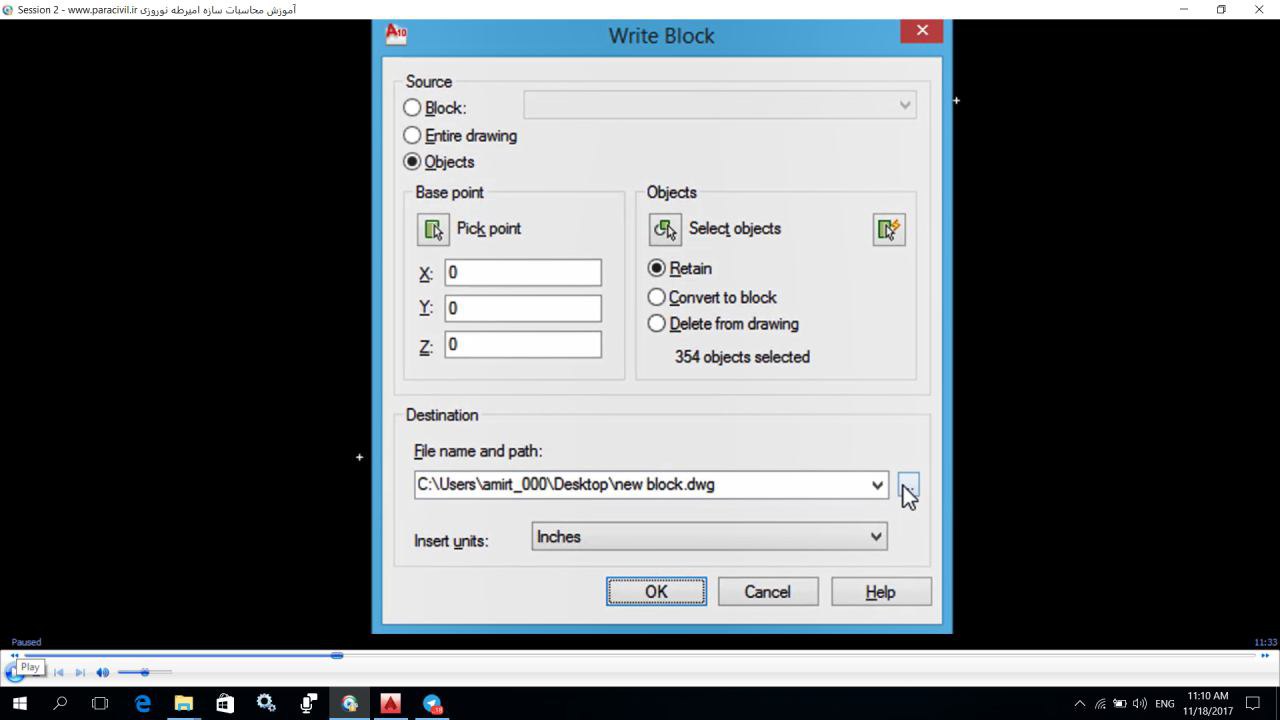Image resolution: width=1280 pixels, height=720 pixels.
Task: Click the AutoCAD logo in dialog title
Action: pos(396,35)
